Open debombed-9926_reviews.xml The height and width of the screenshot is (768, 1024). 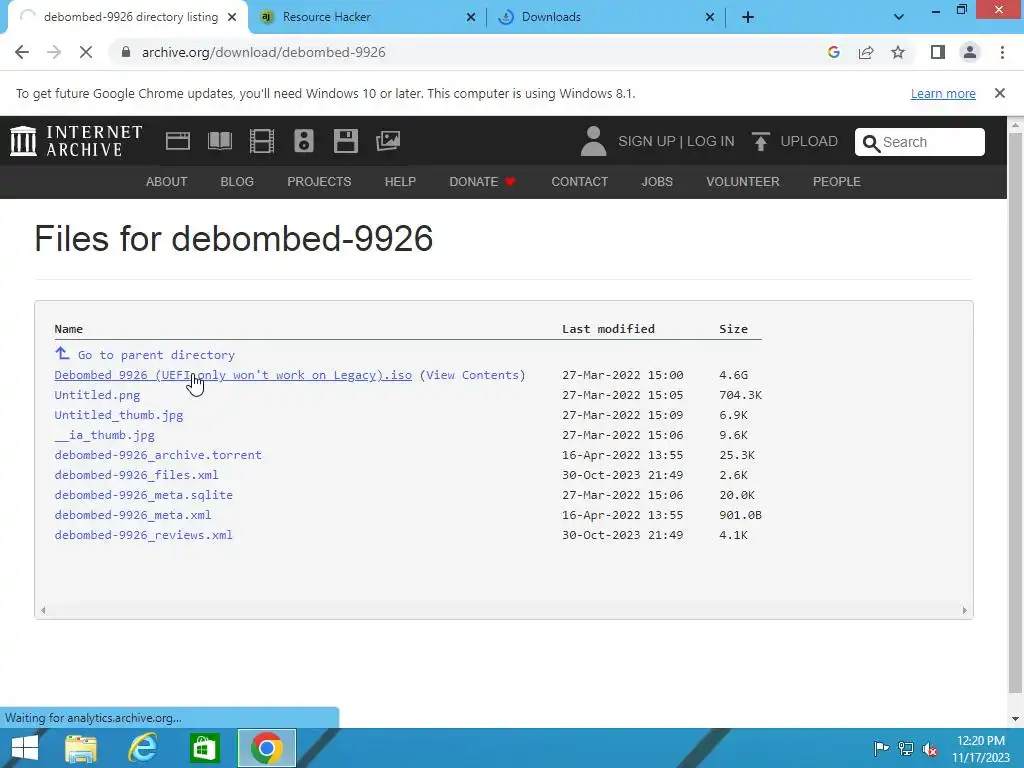[144, 535]
